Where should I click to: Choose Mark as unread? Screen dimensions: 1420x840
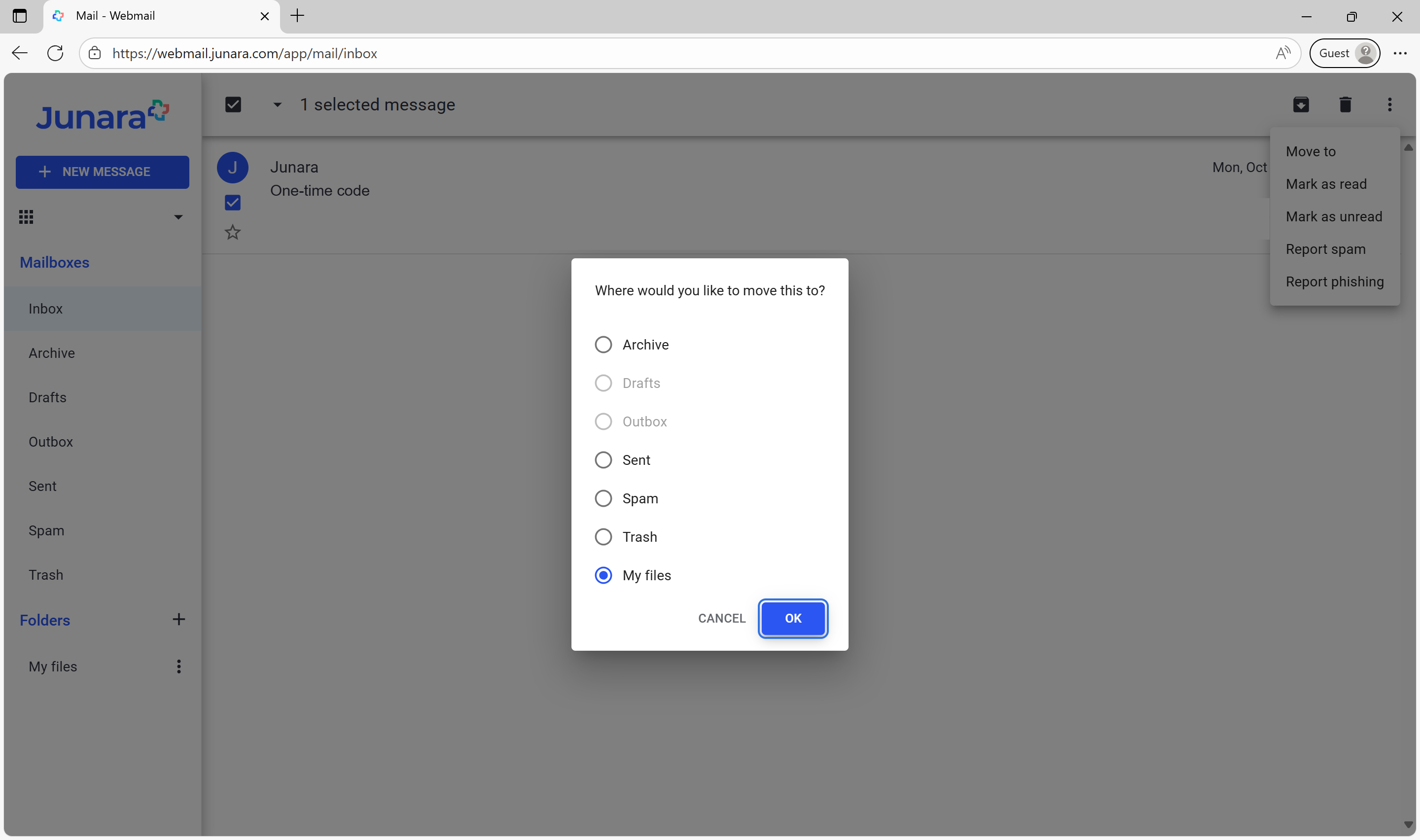1334,216
